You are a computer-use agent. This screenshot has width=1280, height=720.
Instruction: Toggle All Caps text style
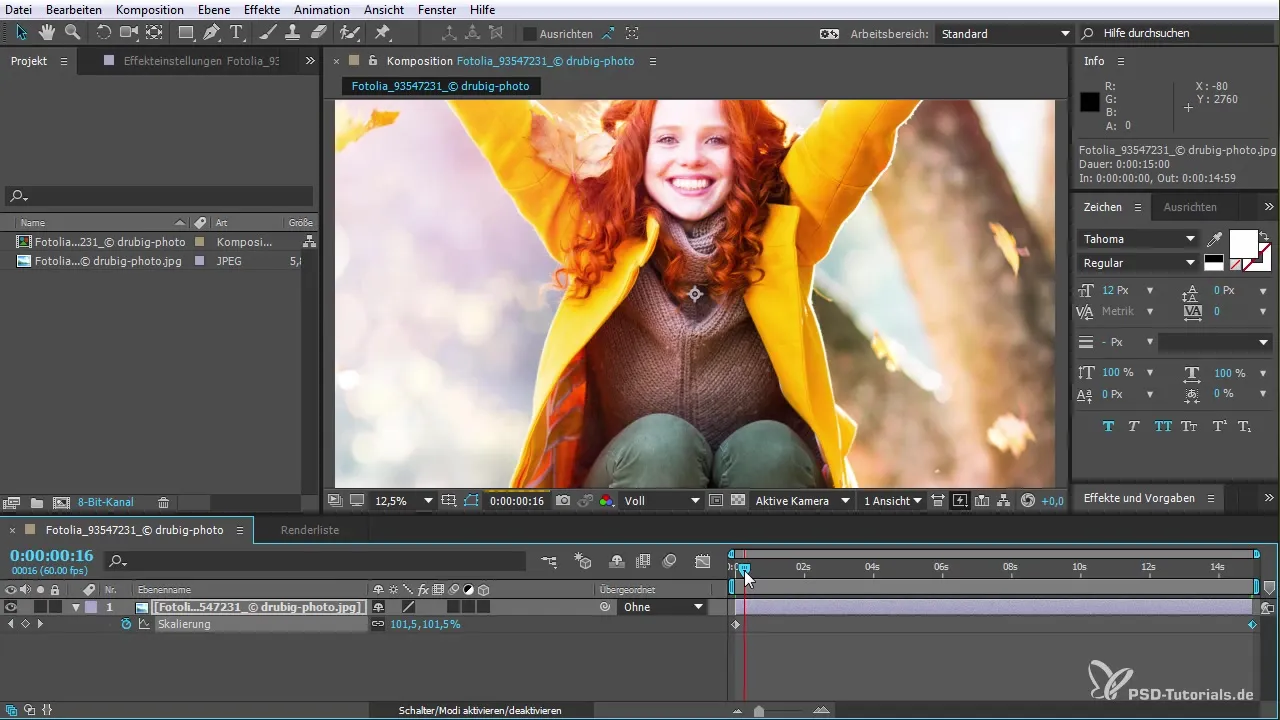coord(1163,426)
